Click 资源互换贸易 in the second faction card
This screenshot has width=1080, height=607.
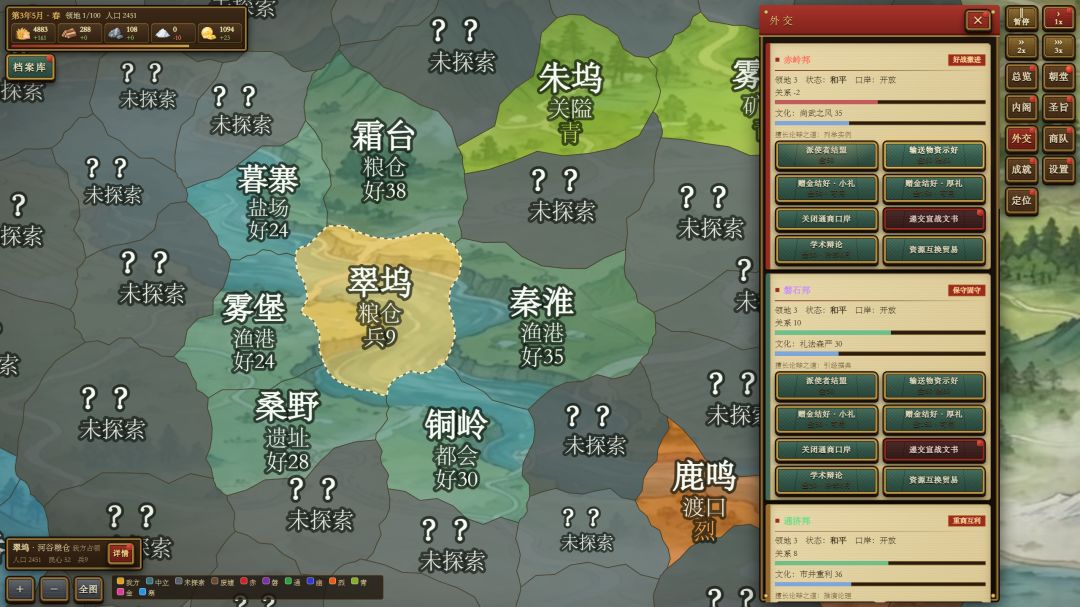(x=933, y=480)
